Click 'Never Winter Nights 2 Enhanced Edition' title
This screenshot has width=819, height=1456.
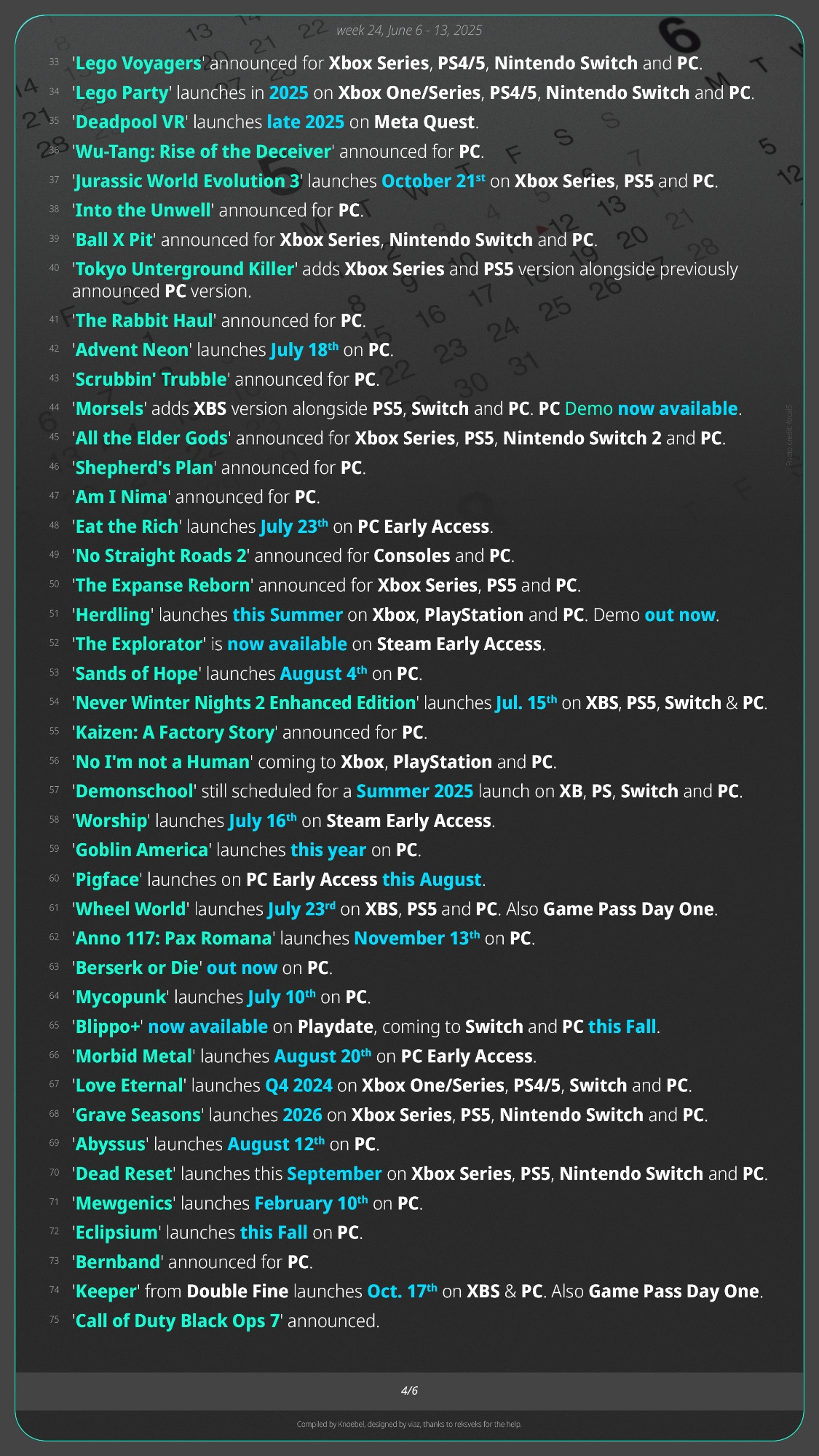click(x=245, y=703)
